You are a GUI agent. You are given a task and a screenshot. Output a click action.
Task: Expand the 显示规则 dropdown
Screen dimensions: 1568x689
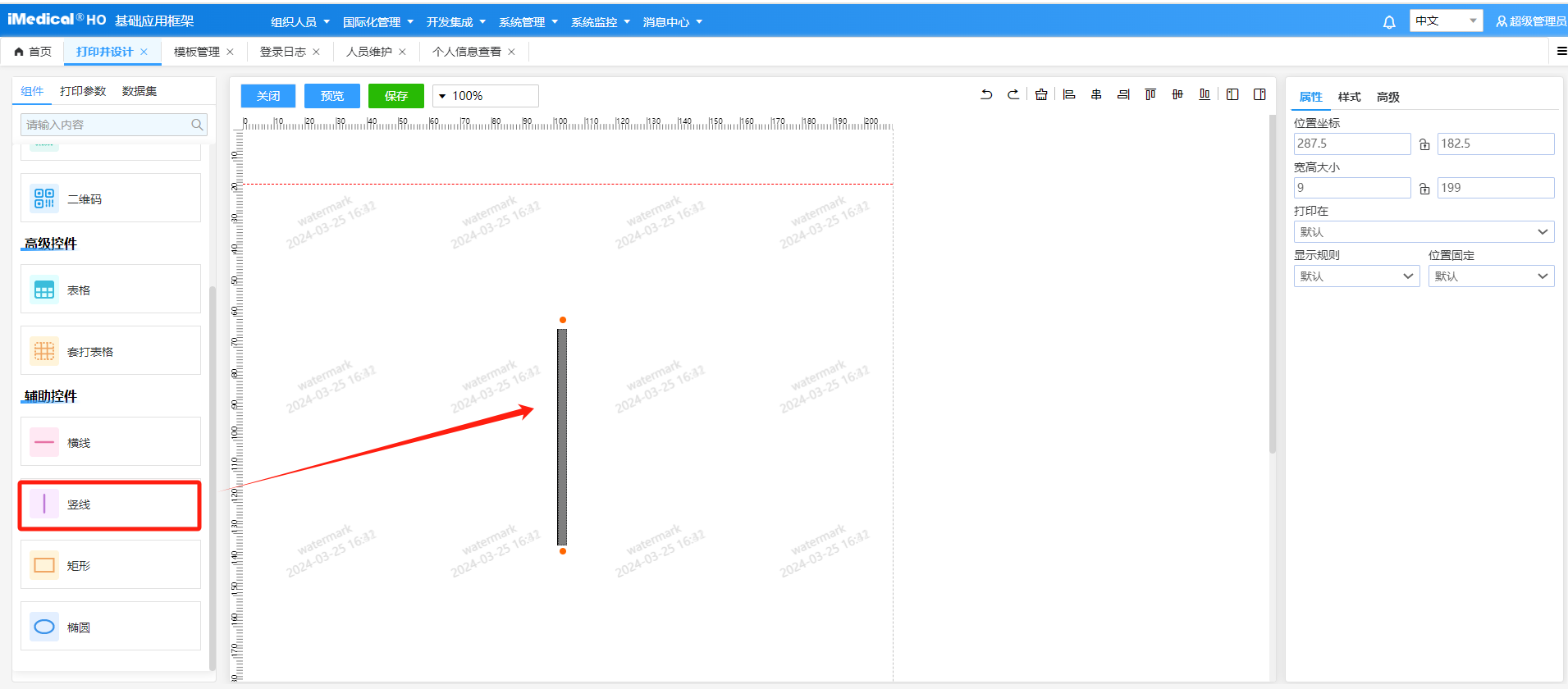(1356, 276)
